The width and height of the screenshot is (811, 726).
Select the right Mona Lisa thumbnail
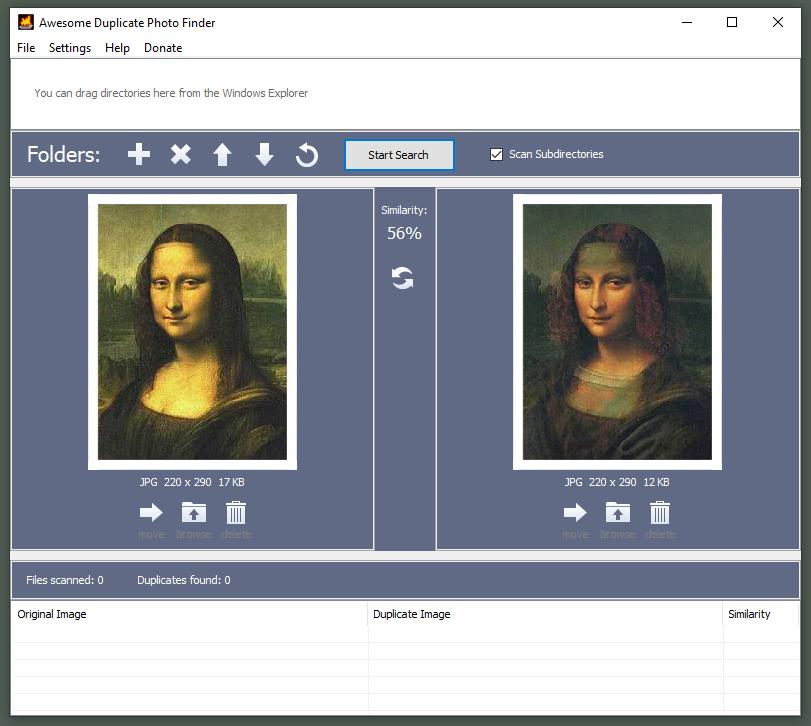617,332
